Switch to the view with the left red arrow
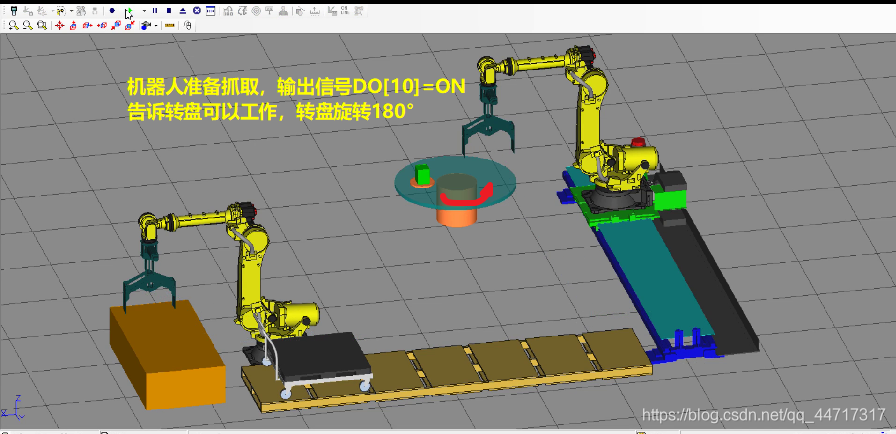 (x=102, y=26)
